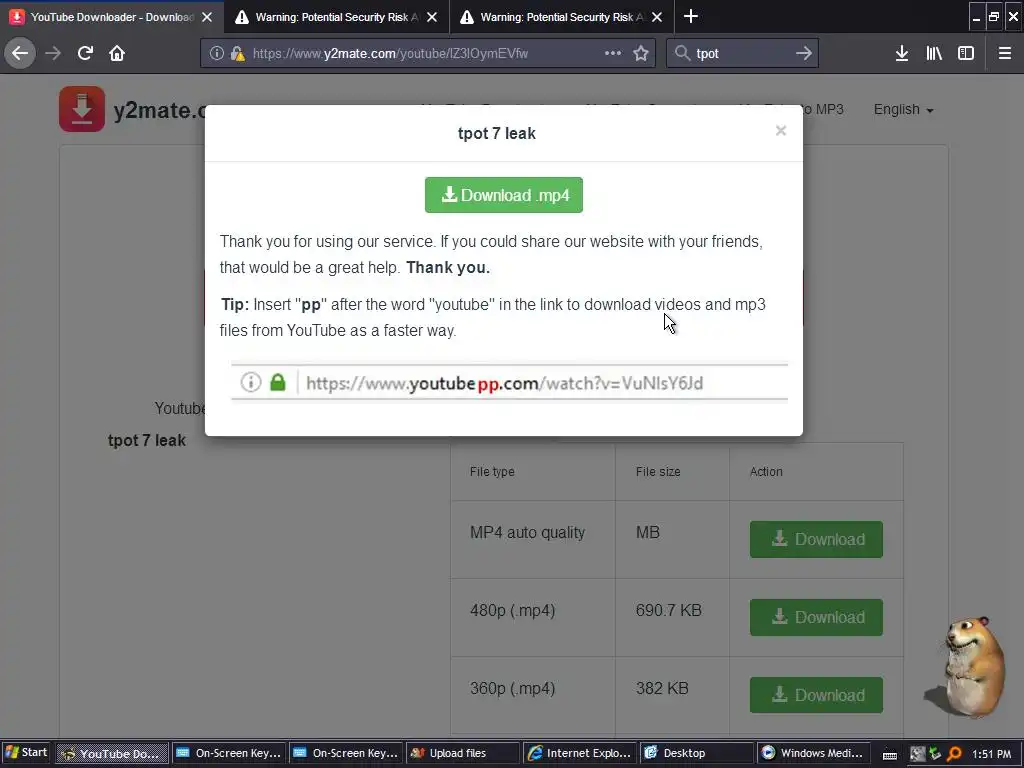Viewport: 1024px width, 768px height.
Task: Open the Firefox hamburger menu
Action: (1005, 53)
